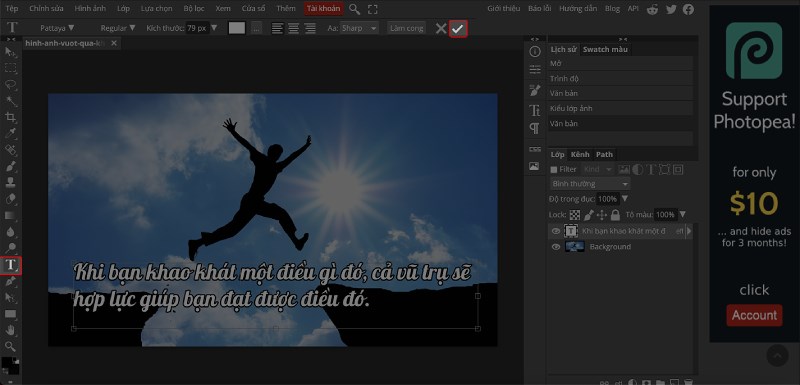
Task: Select the Rectangle Select tool
Action: tap(10, 68)
